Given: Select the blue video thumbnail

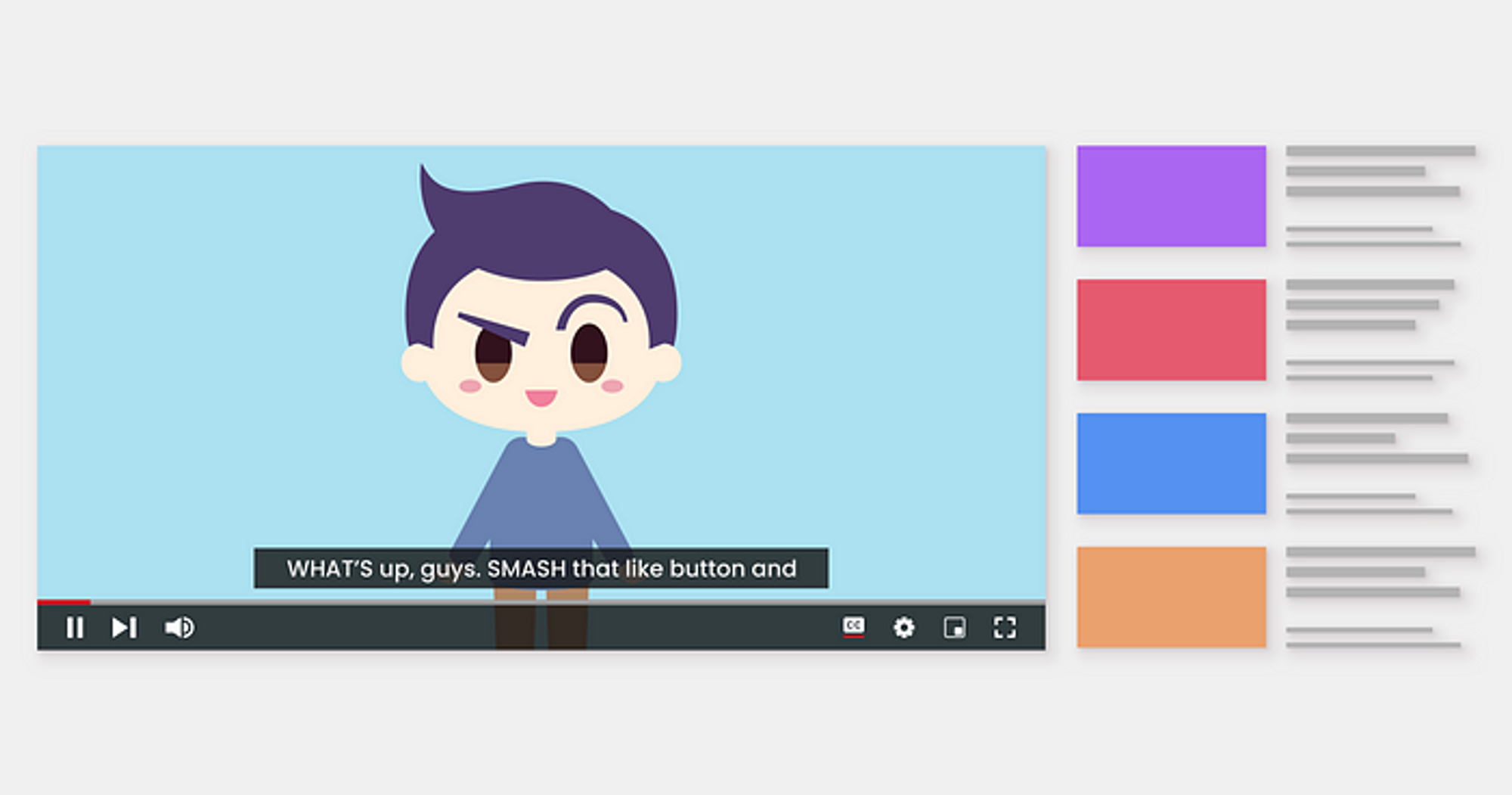Looking at the screenshot, I should (x=1171, y=464).
